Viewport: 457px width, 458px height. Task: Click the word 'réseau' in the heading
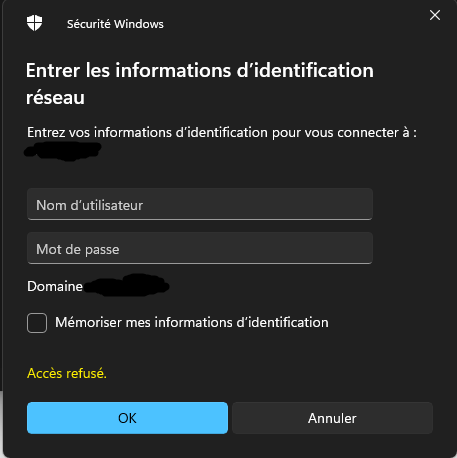[x=55, y=98]
